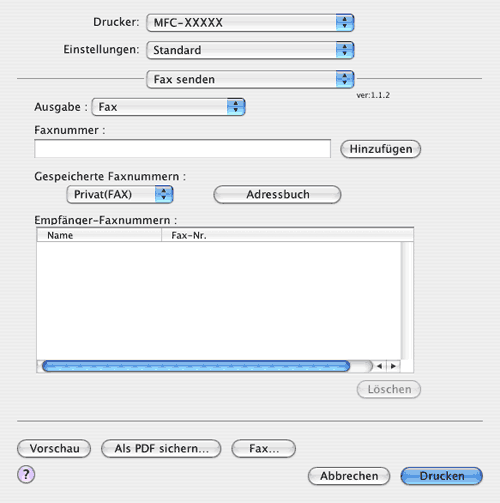Click blue arrows on Privat(FAX) popup
Image resolution: width=500 pixels, height=503 pixels.
coord(164,194)
